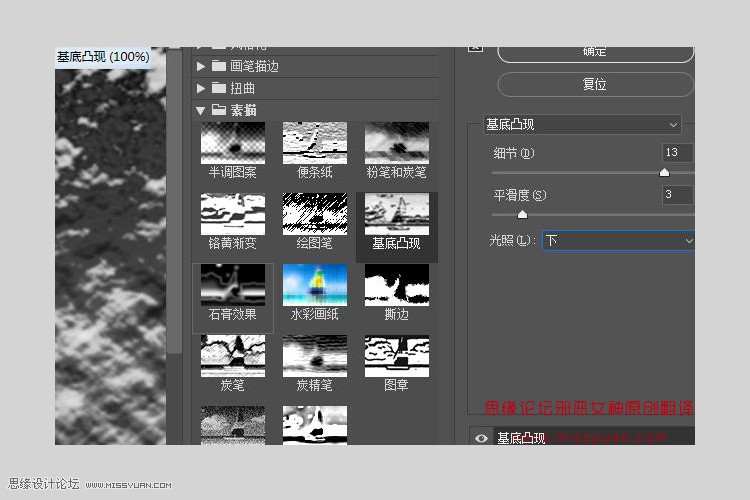Select the 便条纸 filter thumbnail

tap(315, 143)
